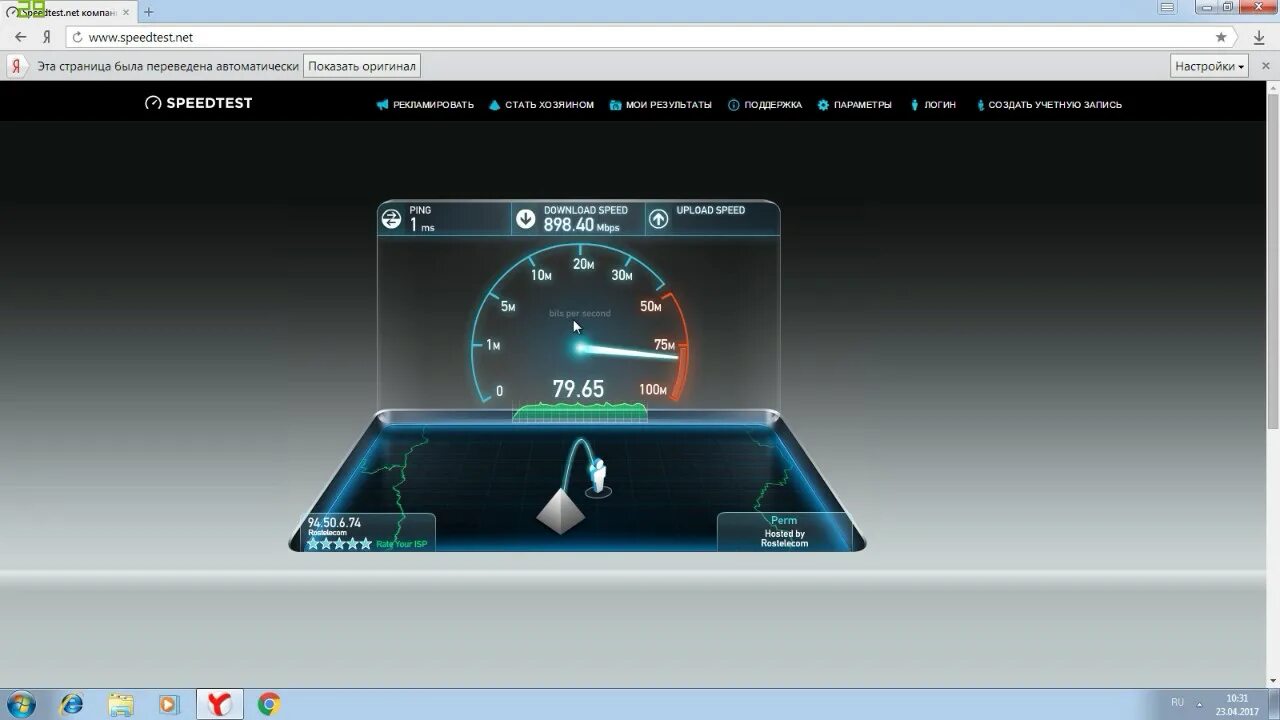Click the Рекламировать megaphone icon
Image resolution: width=1280 pixels, height=720 pixels.
pyautogui.click(x=381, y=104)
